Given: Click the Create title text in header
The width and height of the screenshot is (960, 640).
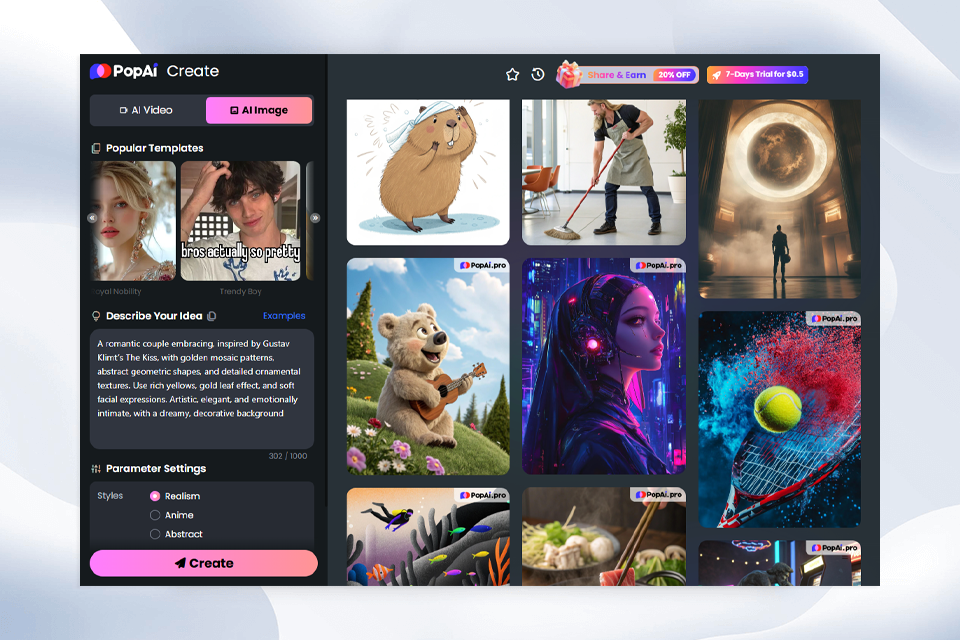Looking at the screenshot, I should tap(193, 71).
